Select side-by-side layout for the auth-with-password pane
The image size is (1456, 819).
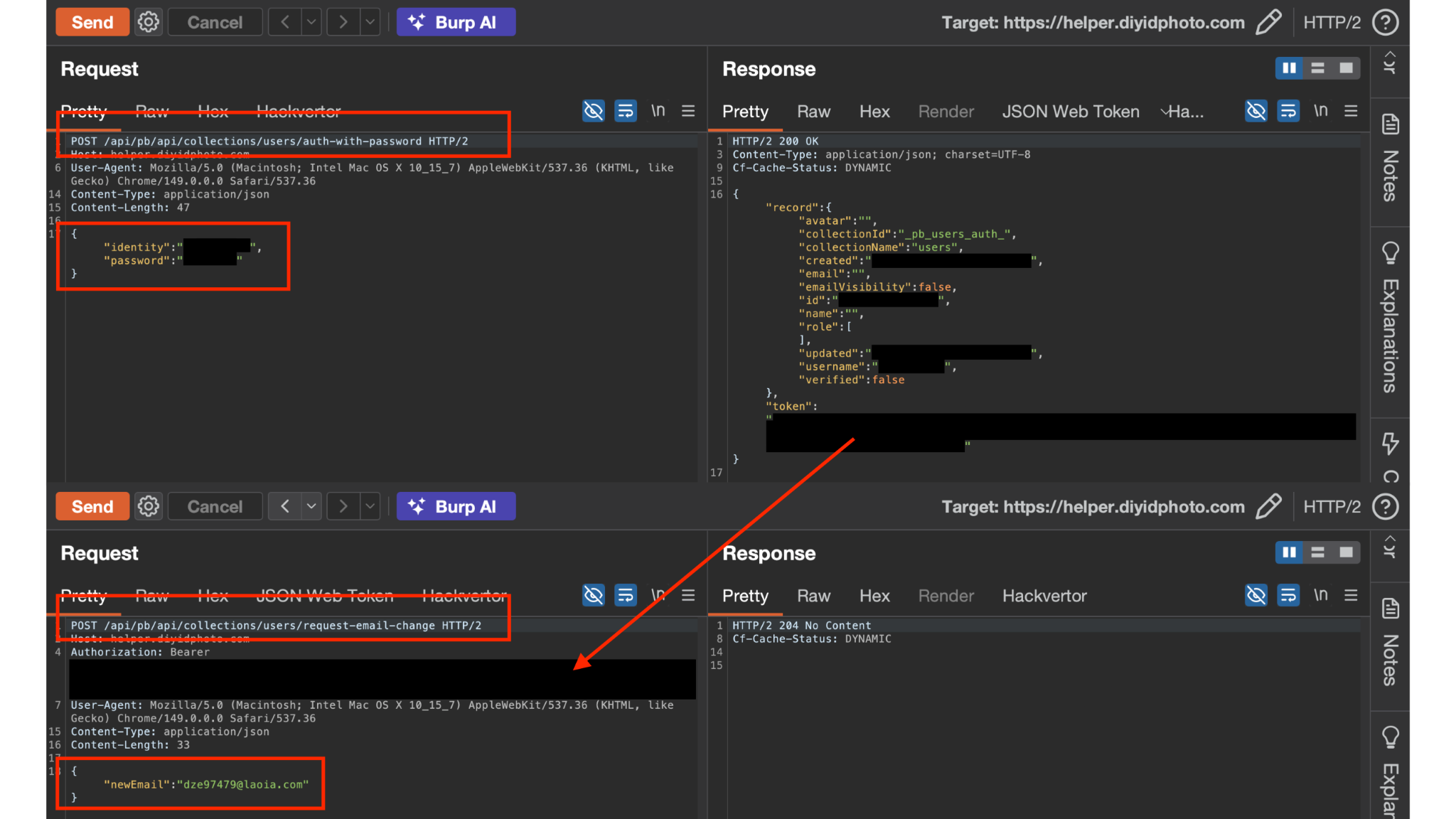1289,68
